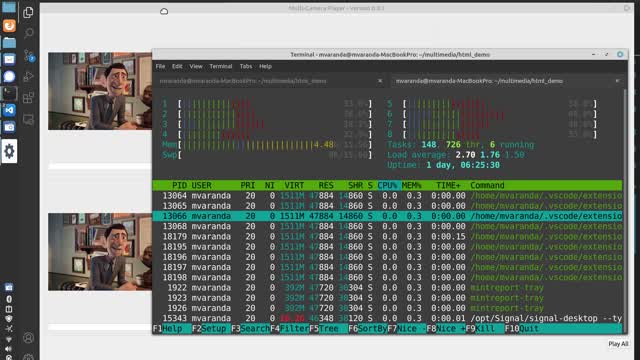Sort by the VIRT column header
Image resolution: width=640 pixels, height=360 pixels.
tap(294, 185)
